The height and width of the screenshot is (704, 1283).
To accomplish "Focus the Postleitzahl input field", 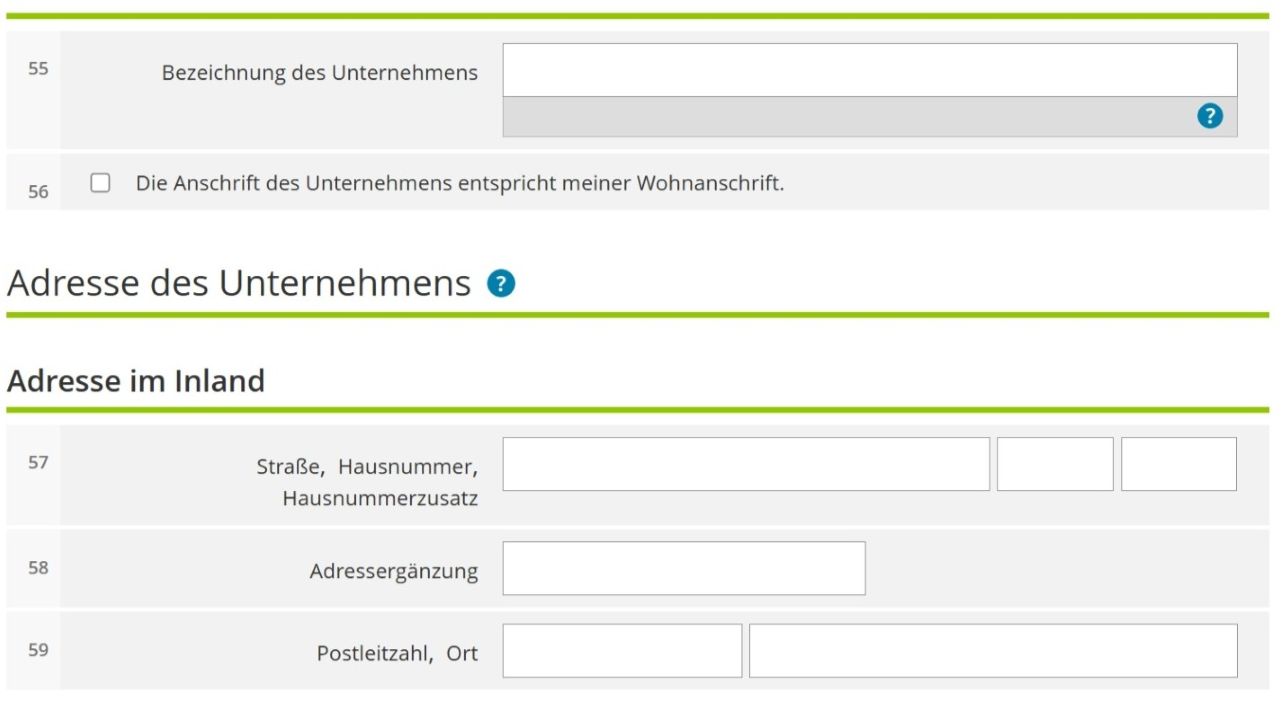I will click(x=622, y=651).
